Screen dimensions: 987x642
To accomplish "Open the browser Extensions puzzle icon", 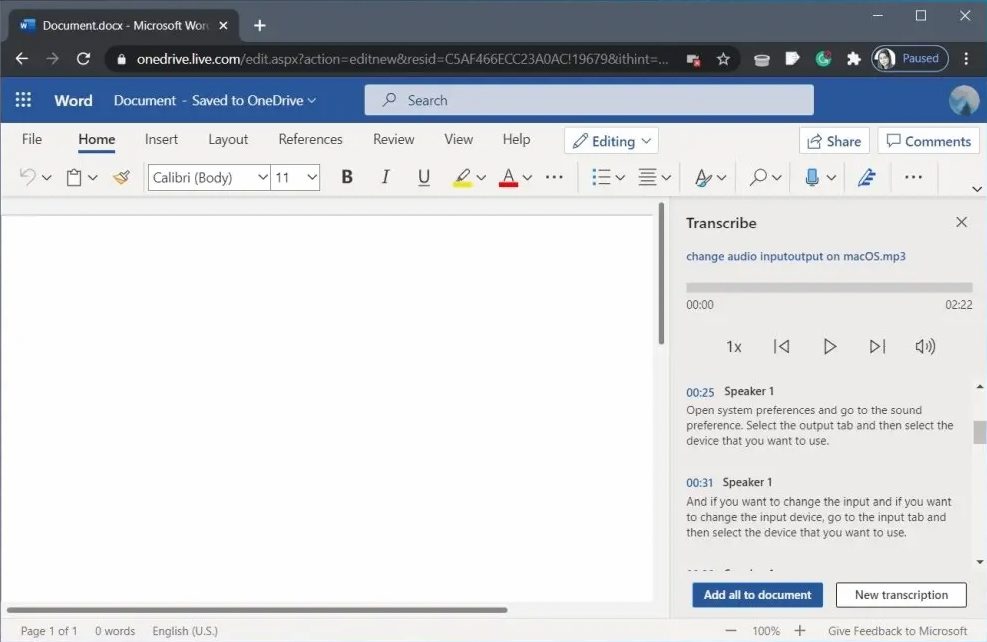I will [854, 59].
